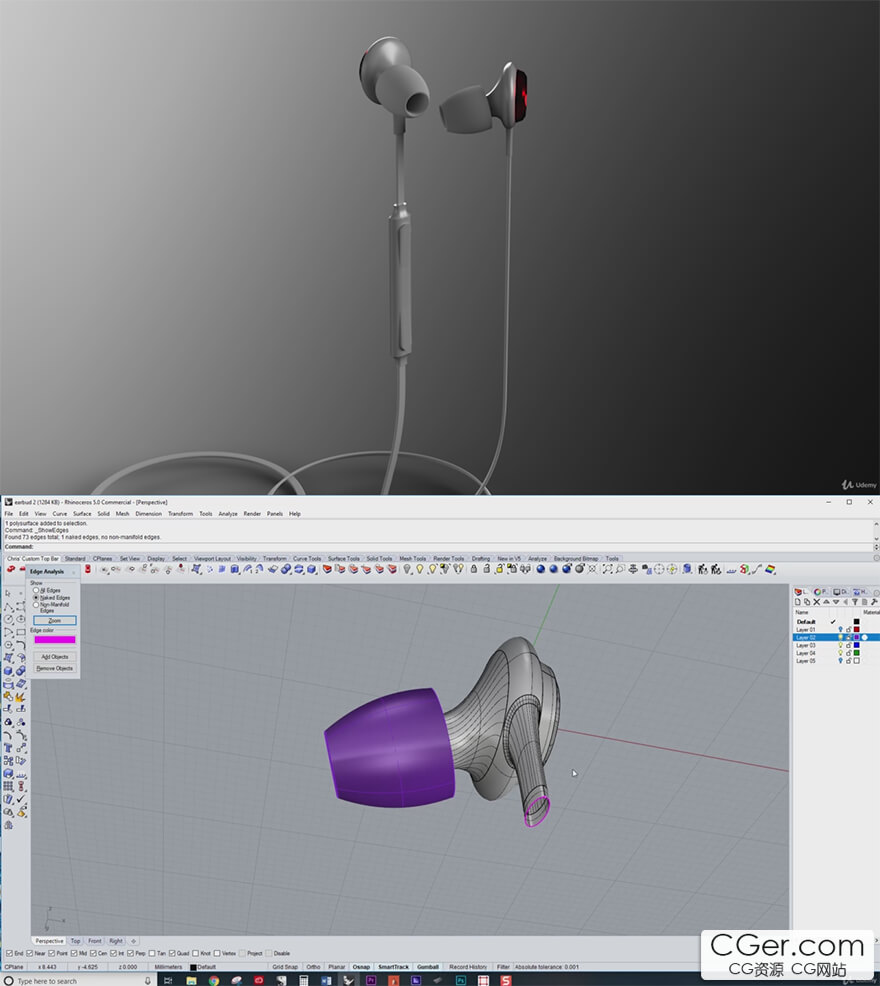Click the magenta Edge color swatch
Viewport: 880px width, 986px height.
pyautogui.click(x=54, y=640)
